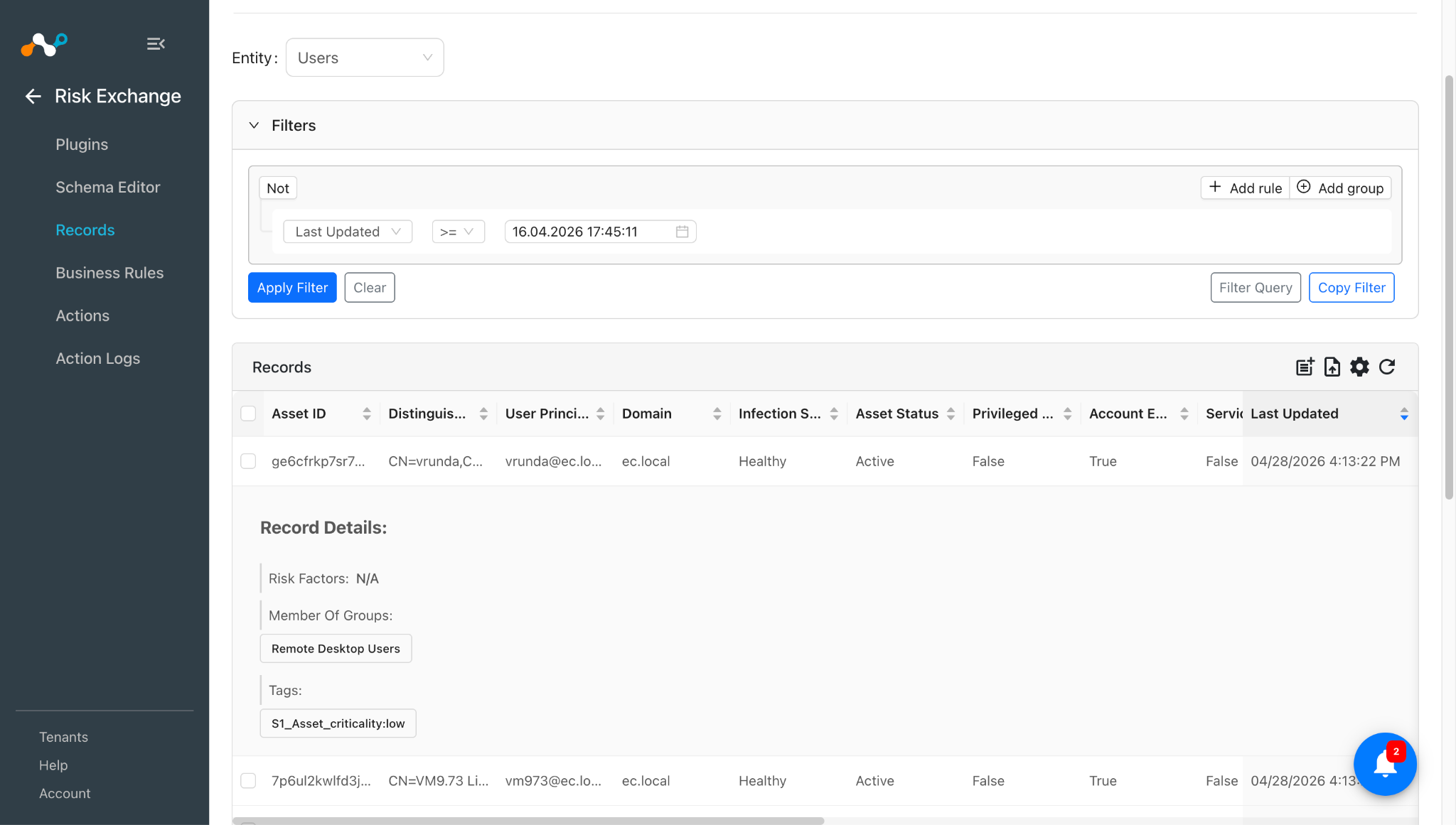This screenshot has height=825, width=1456.
Task: Sort by Asset ID column
Action: 367,414
